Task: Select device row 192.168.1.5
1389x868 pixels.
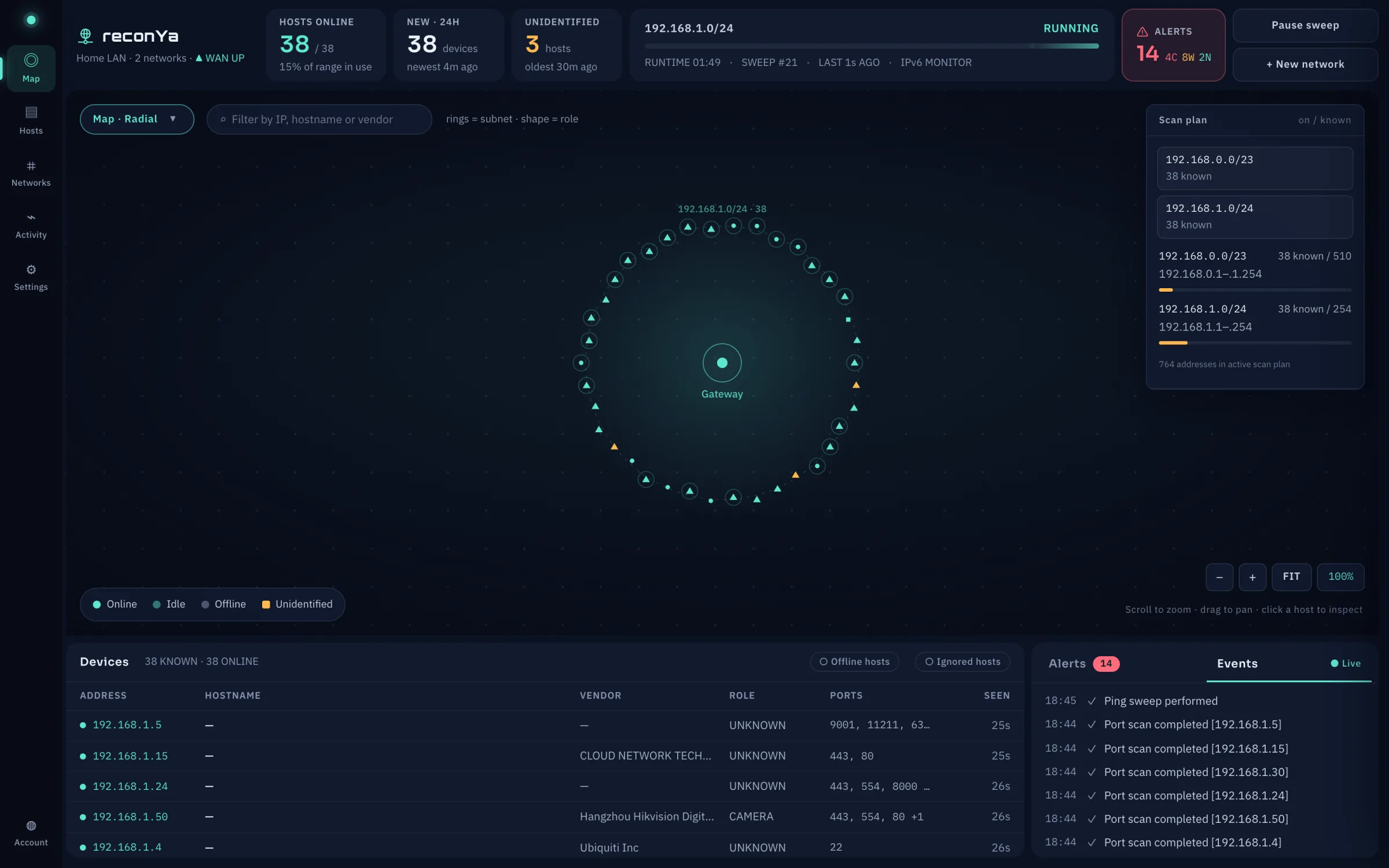Action: [x=545, y=725]
